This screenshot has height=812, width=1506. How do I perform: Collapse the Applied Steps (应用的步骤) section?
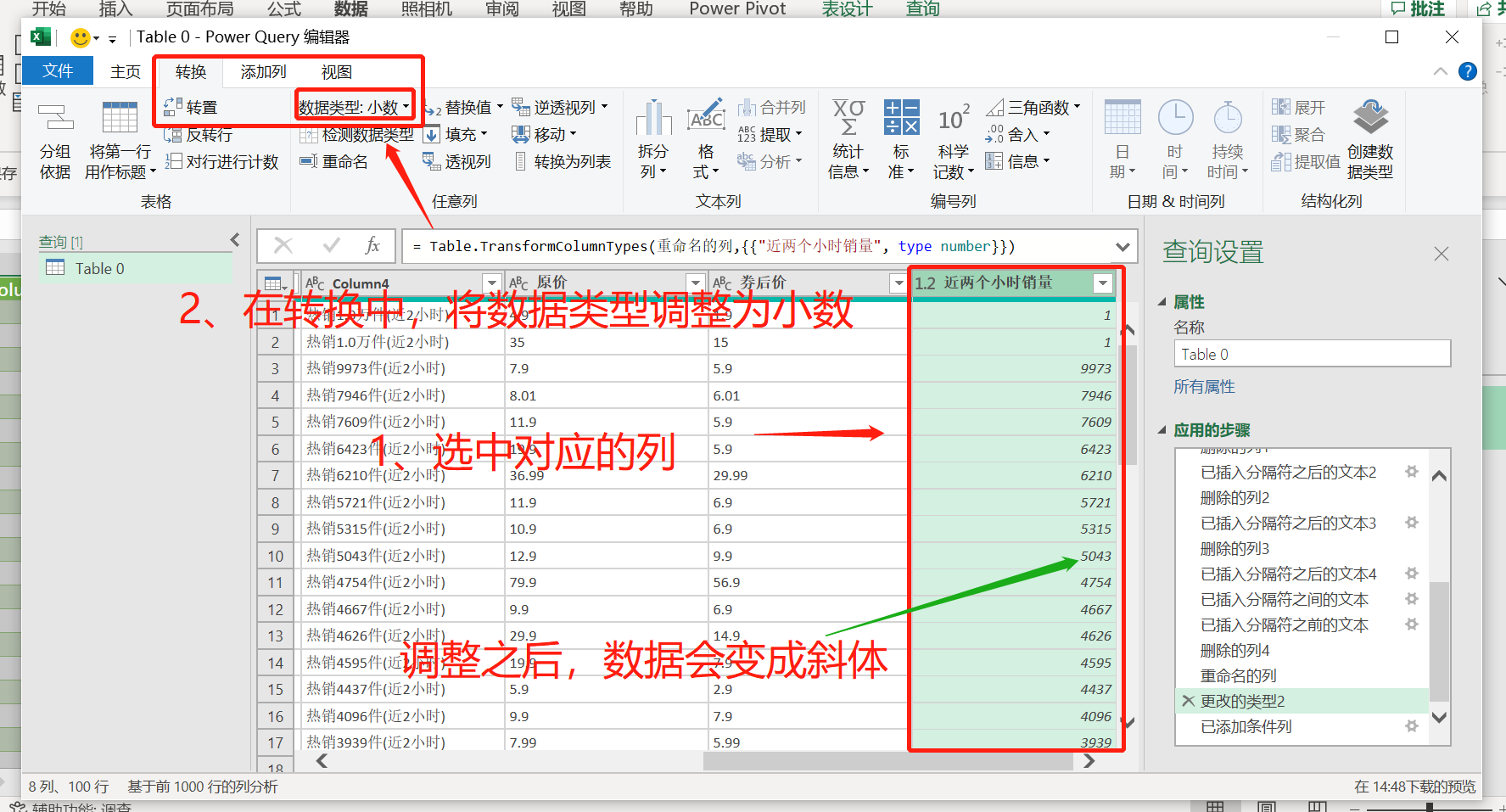[1162, 430]
